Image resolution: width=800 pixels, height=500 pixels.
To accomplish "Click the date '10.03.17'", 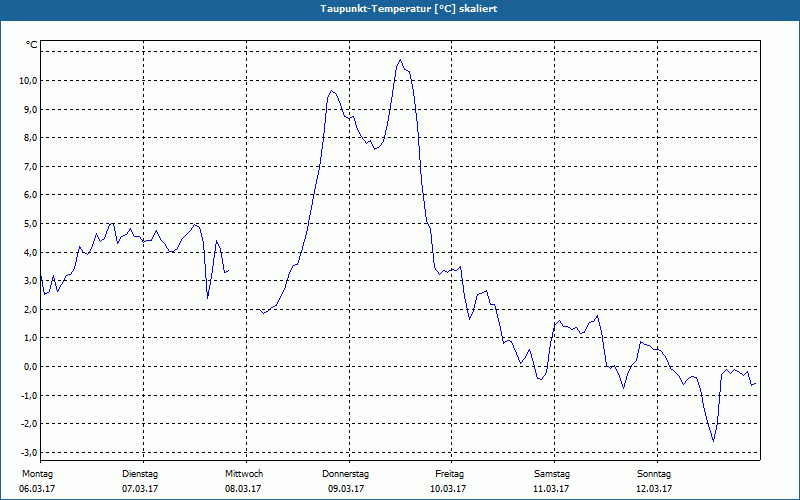I will pos(448,489).
